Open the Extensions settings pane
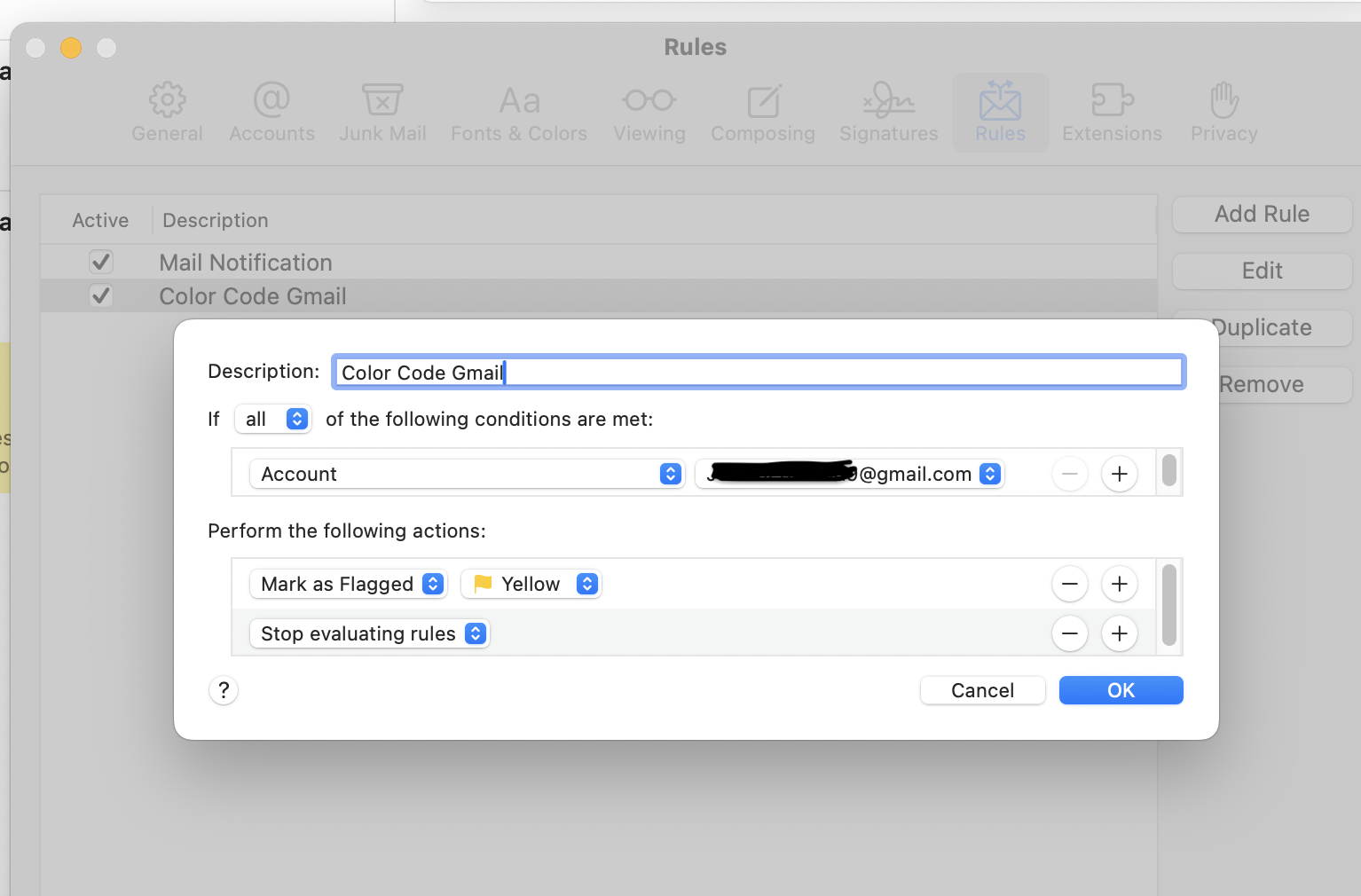The height and width of the screenshot is (896, 1361). (x=1112, y=111)
